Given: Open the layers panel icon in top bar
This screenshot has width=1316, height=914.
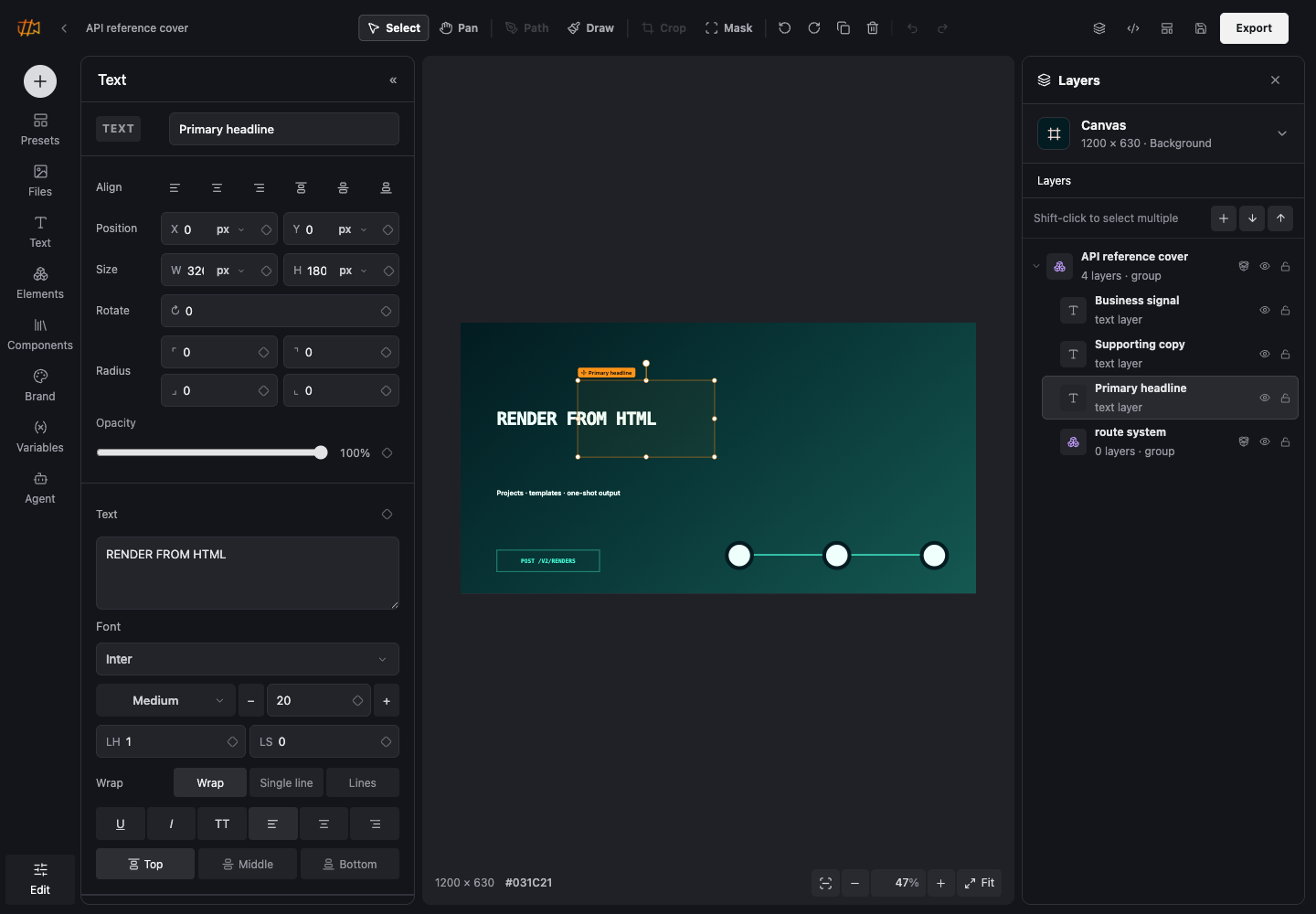Looking at the screenshot, I should [x=1099, y=28].
